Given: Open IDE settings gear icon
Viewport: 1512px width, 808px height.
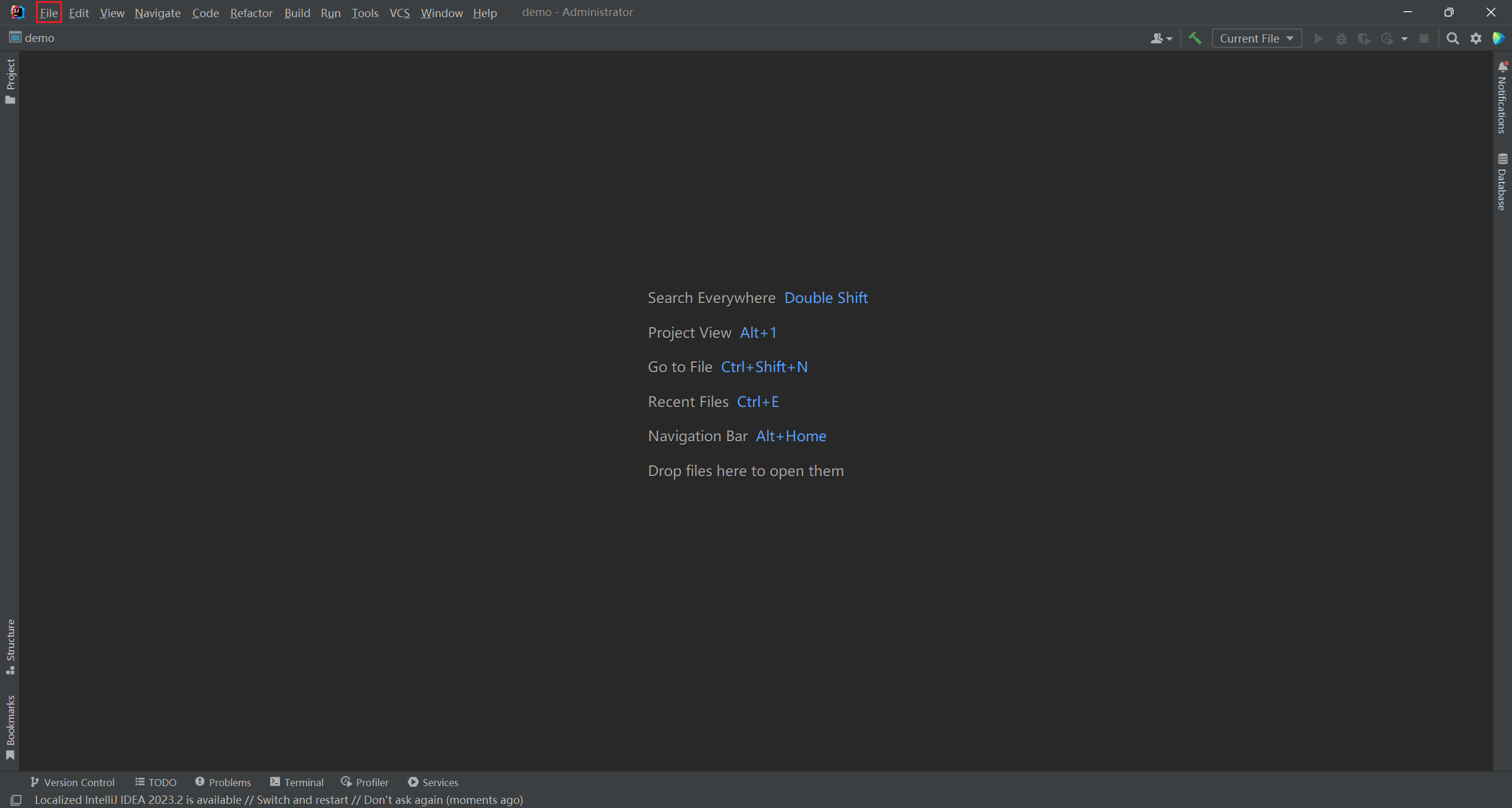Looking at the screenshot, I should click(x=1476, y=38).
